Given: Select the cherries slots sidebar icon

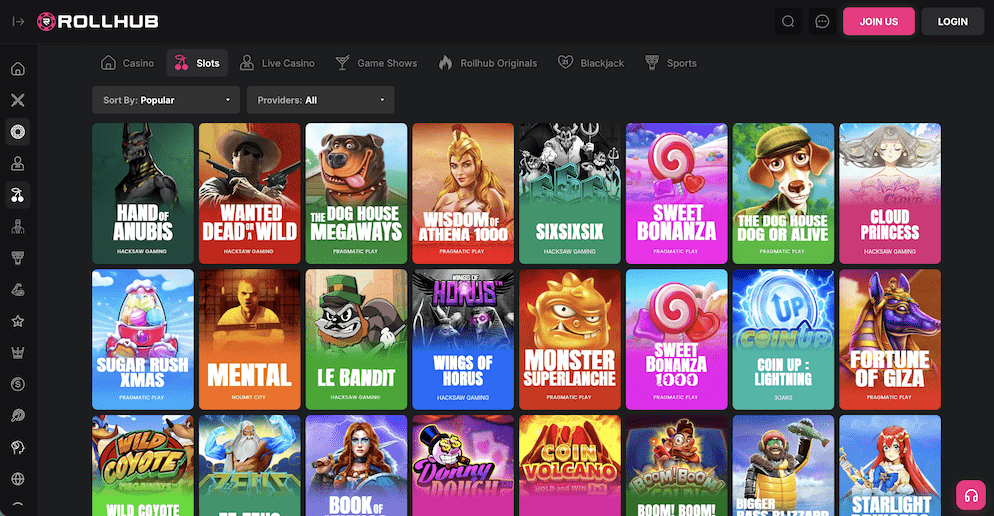Looking at the screenshot, I should click(x=18, y=195).
